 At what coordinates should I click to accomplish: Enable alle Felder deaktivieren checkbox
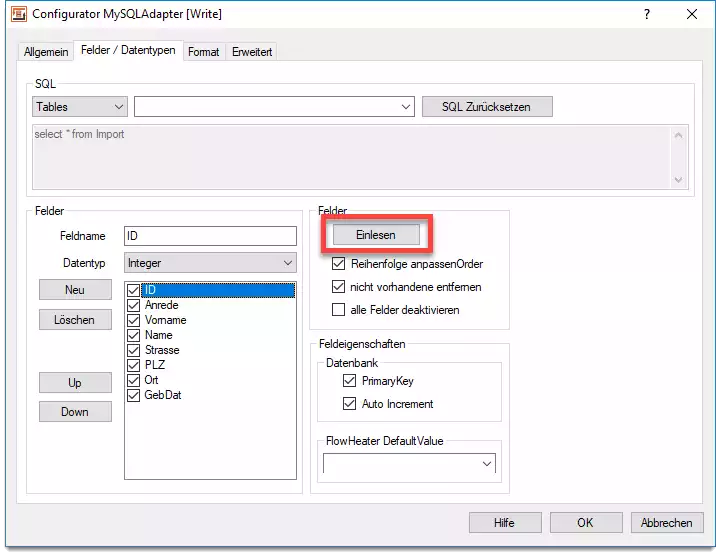(x=339, y=310)
